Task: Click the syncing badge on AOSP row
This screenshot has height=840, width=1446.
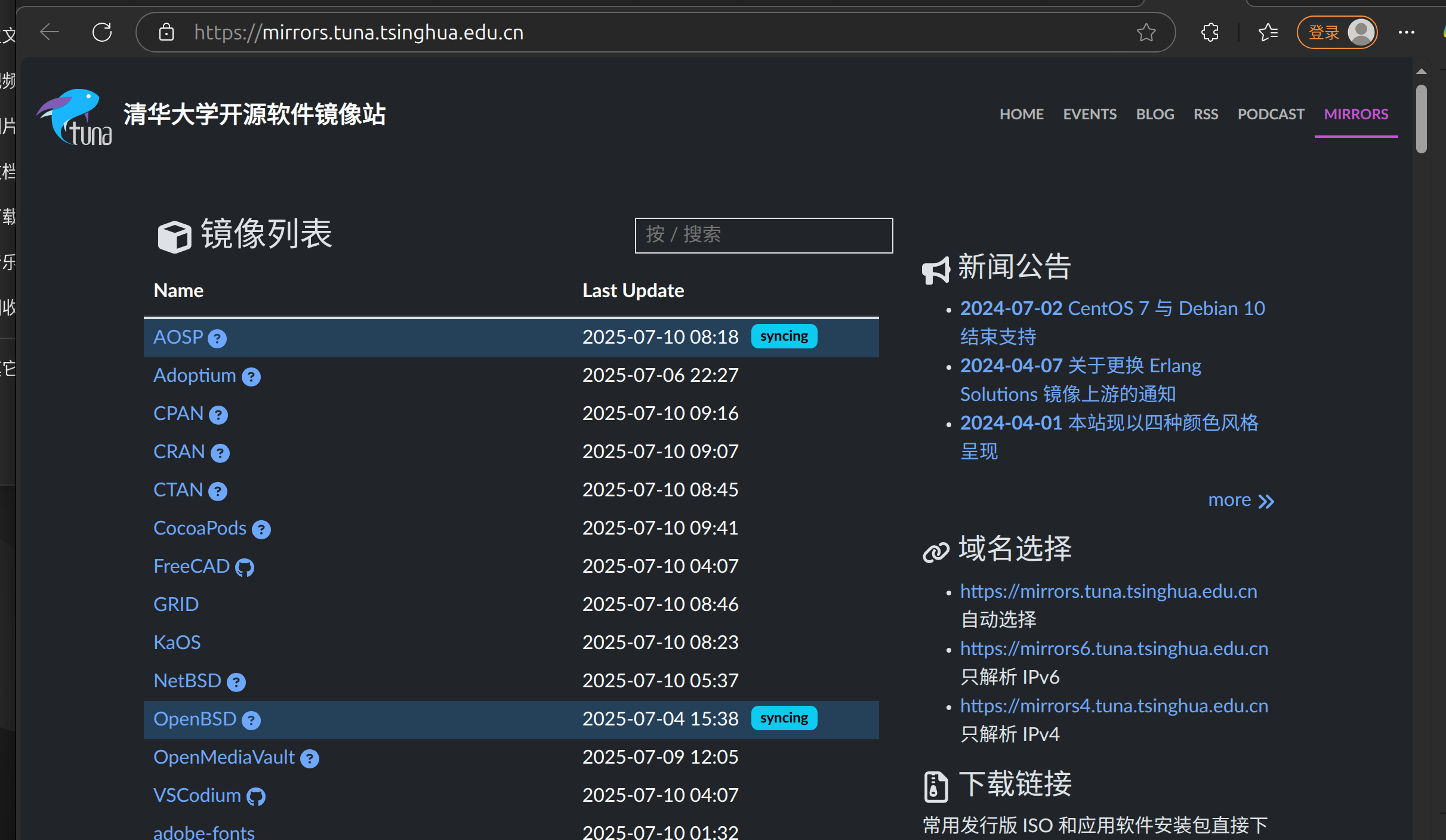Action: click(x=784, y=336)
